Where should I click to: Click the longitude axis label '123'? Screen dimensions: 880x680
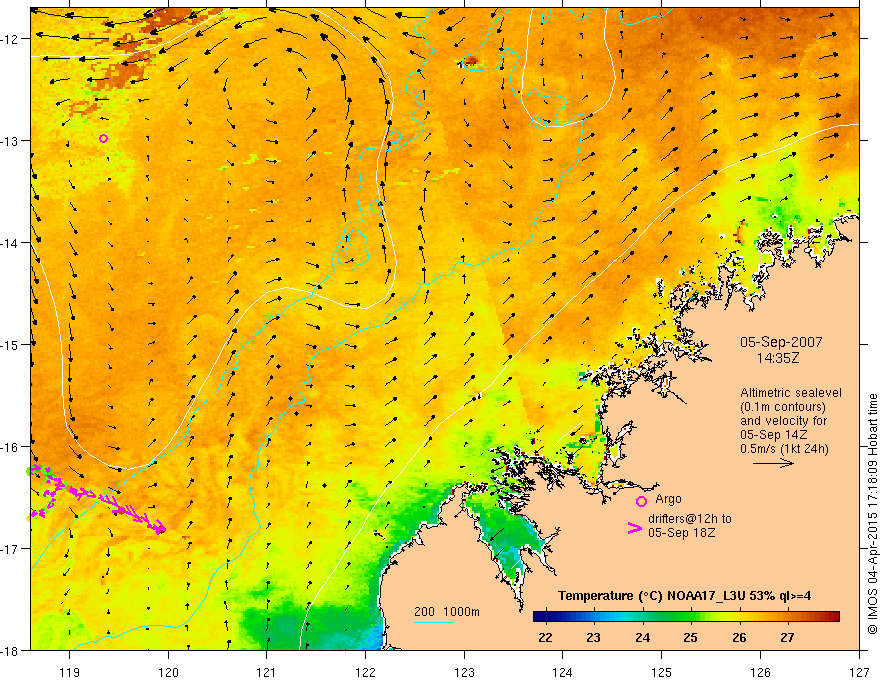pos(464,672)
